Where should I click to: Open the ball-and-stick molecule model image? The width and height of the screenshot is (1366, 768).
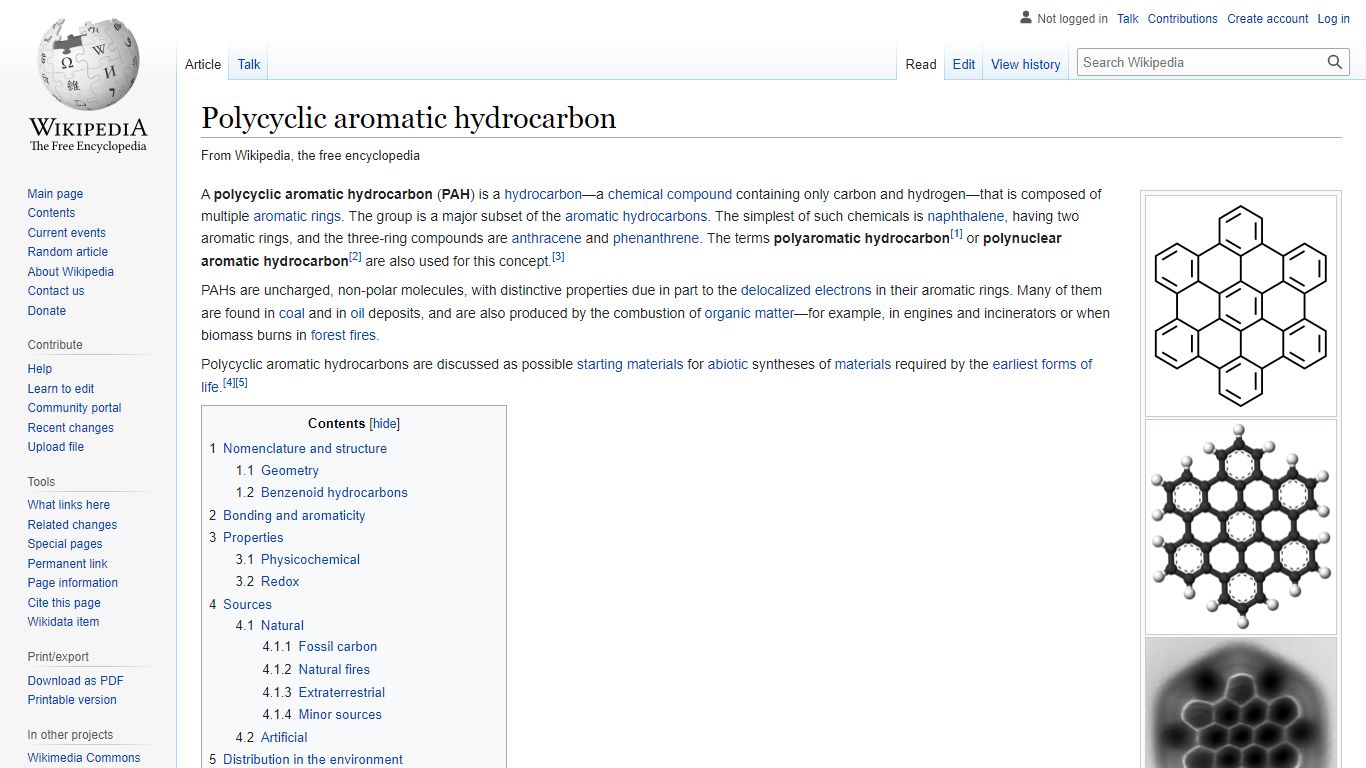pyautogui.click(x=1240, y=526)
